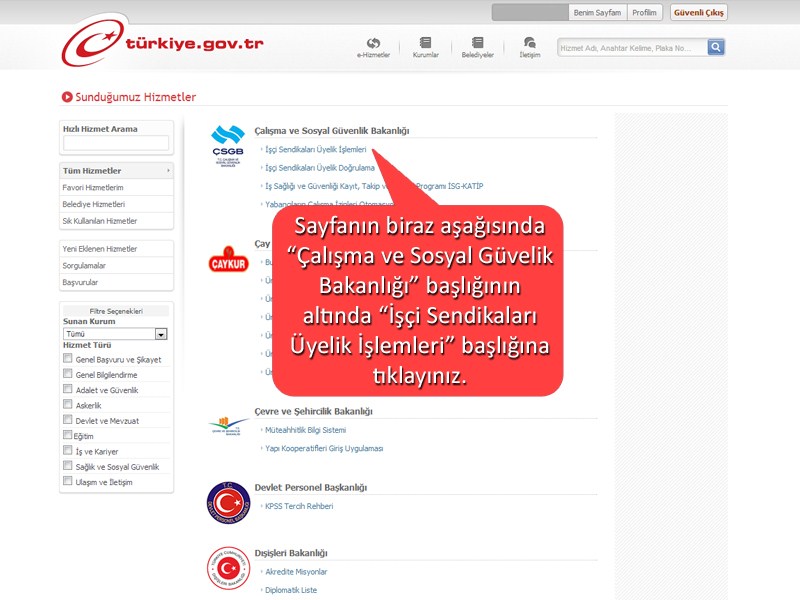Open Müteahhitlik Bilgi Sistemi link
800x600 pixels.
[305, 430]
